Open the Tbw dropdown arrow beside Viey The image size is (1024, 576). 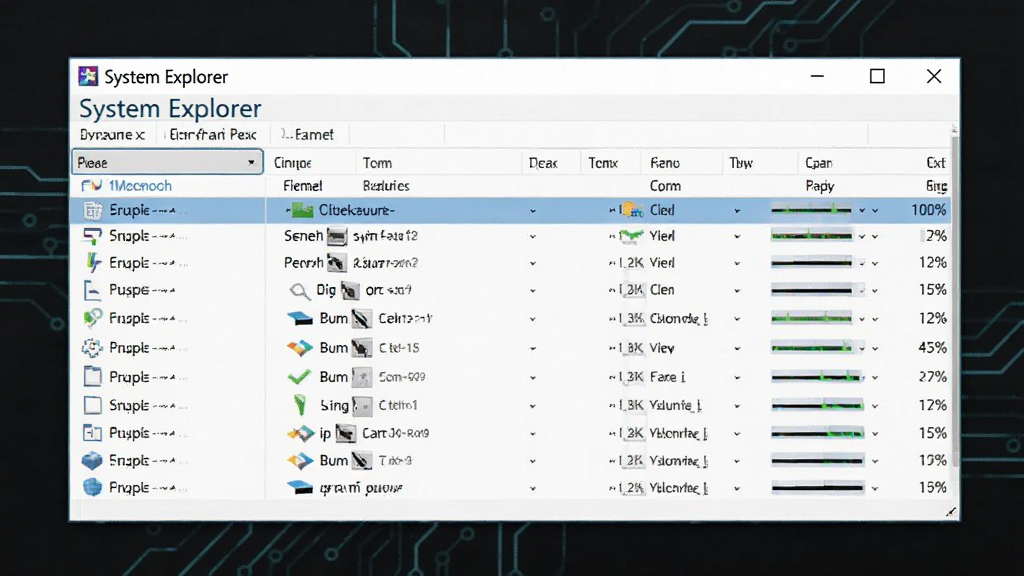point(737,349)
